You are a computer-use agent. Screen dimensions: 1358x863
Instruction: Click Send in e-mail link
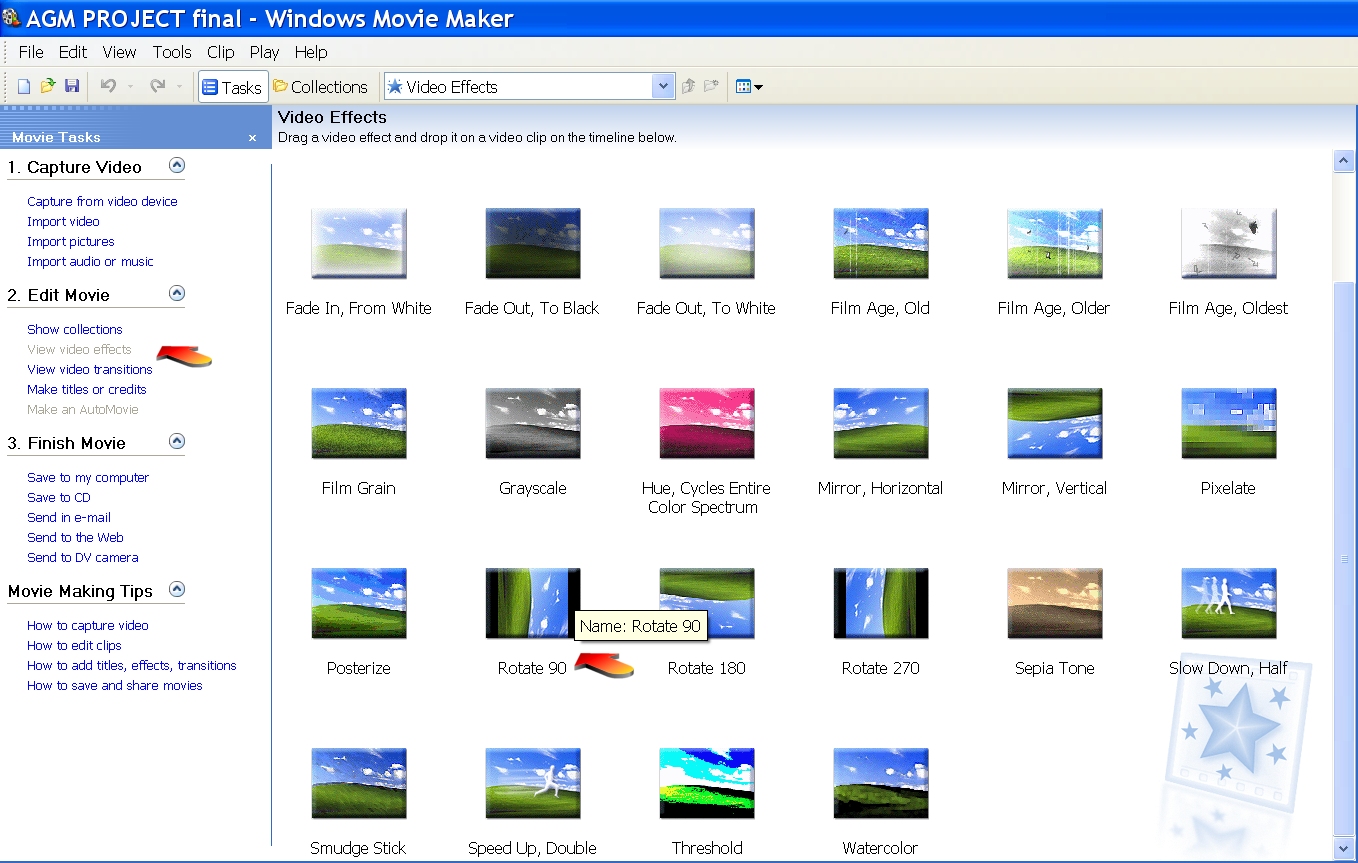[69, 517]
